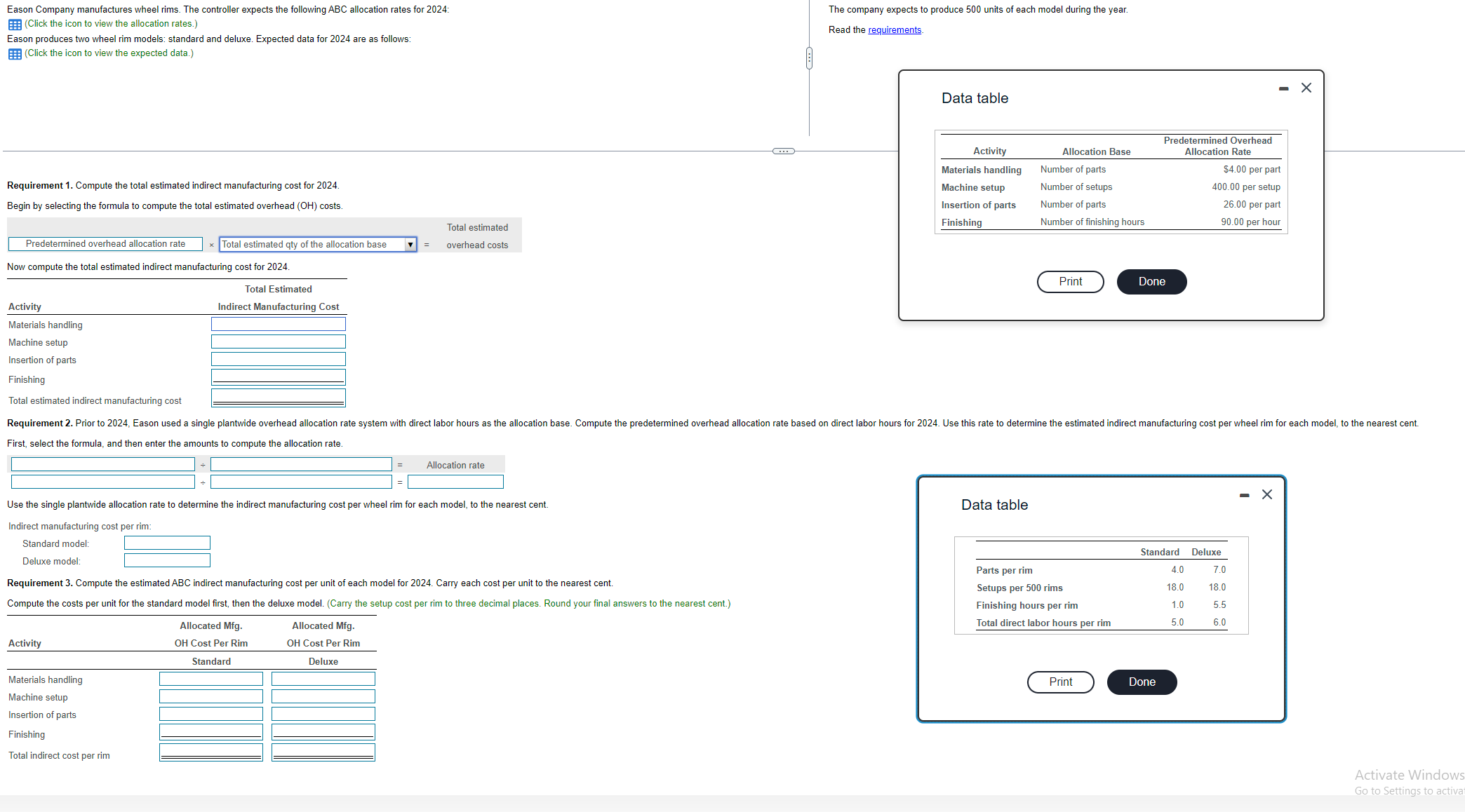Open the requirements link
This screenshot has height=812, width=1465.
click(x=894, y=30)
